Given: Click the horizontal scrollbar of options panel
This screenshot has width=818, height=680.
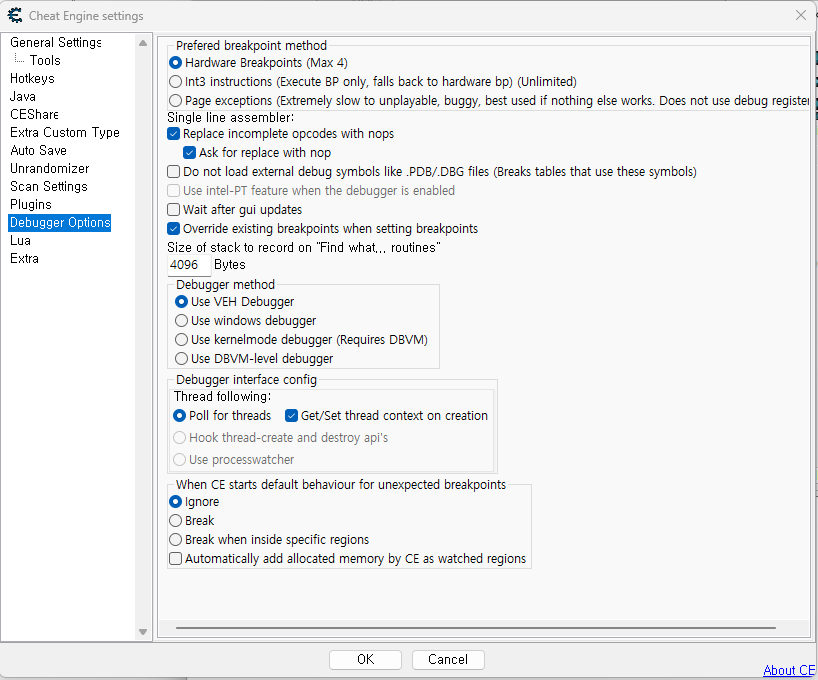Looking at the screenshot, I should 476,628.
